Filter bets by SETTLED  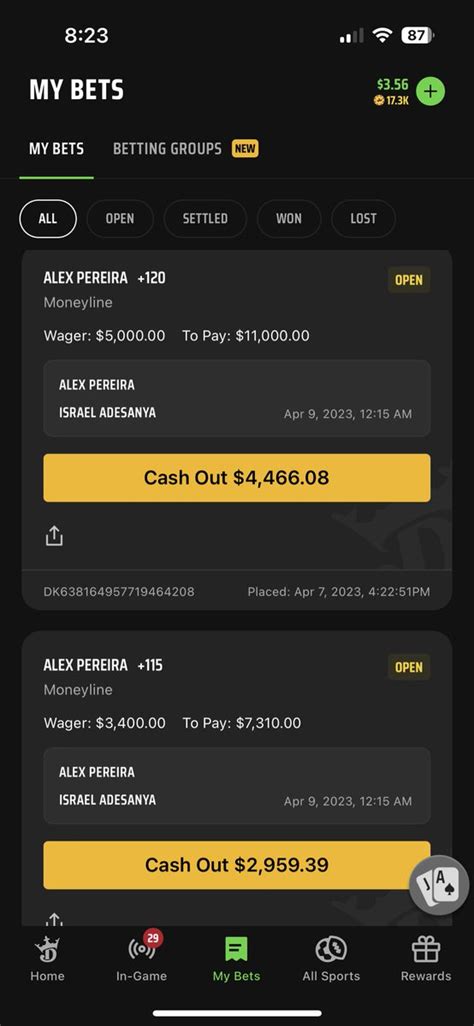click(205, 219)
